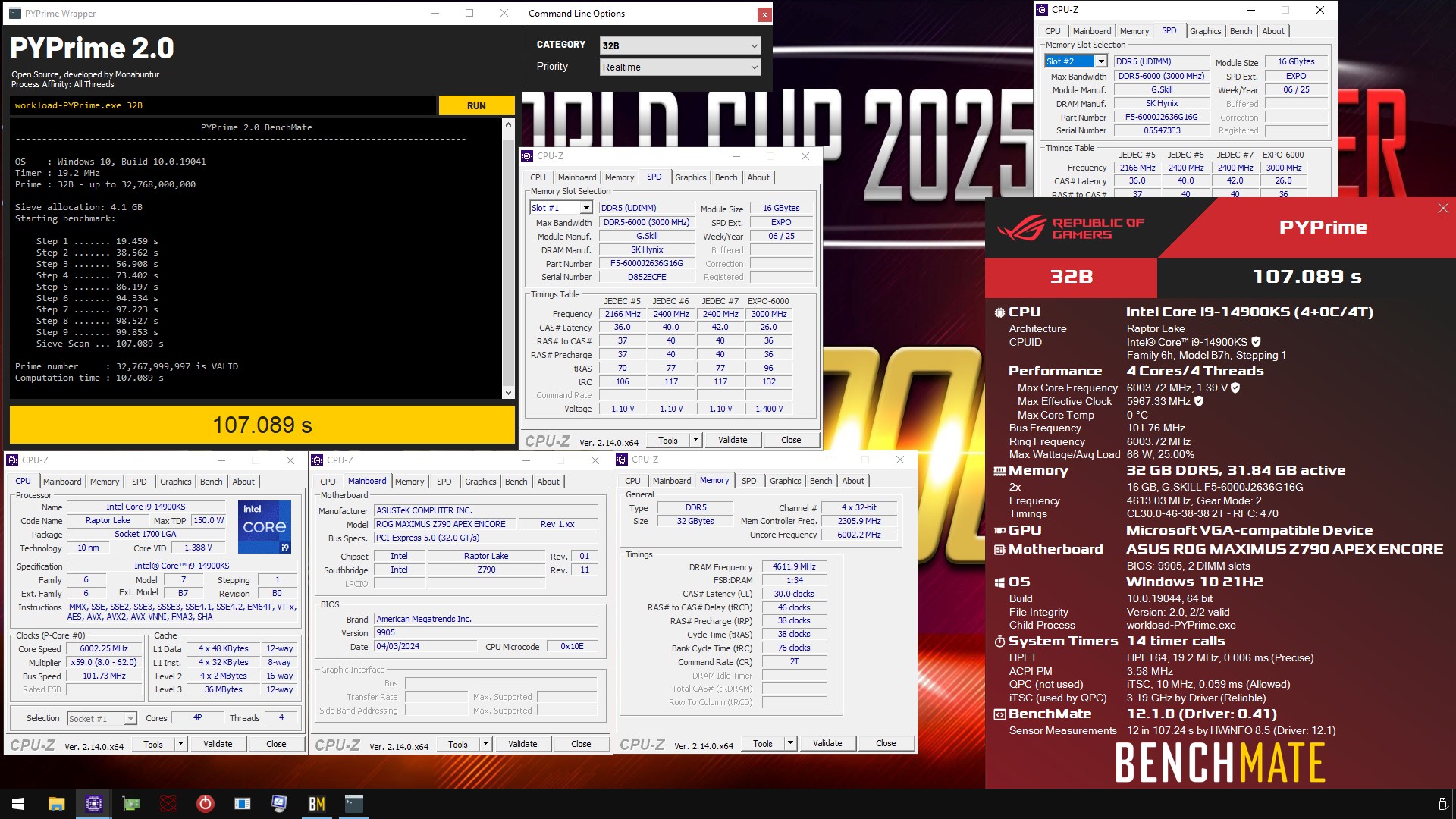Click the ROG Republic of Gamers logo
The height and width of the screenshot is (819, 1456).
[x=1071, y=228]
